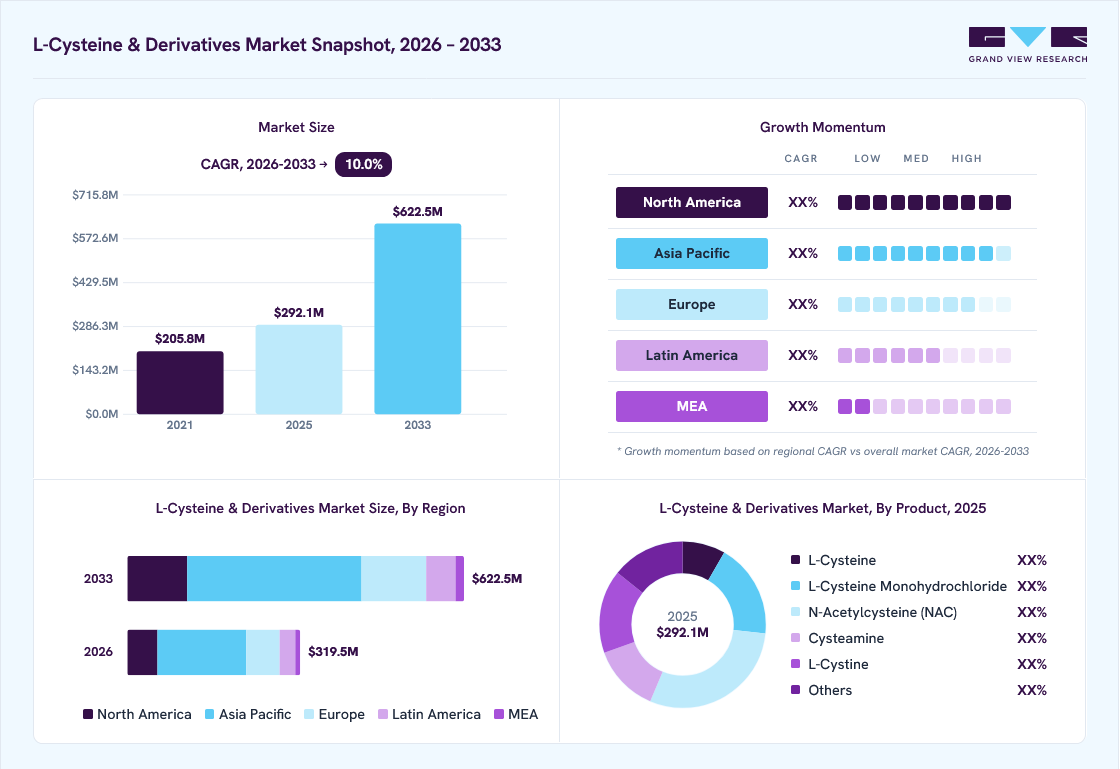1120x769 pixels.
Task: Click the North America segment in 2033 bar
Action: tap(157, 578)
